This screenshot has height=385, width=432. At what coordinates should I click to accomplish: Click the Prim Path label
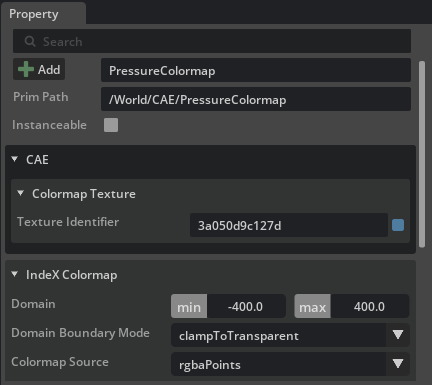[x=41, y=97]
